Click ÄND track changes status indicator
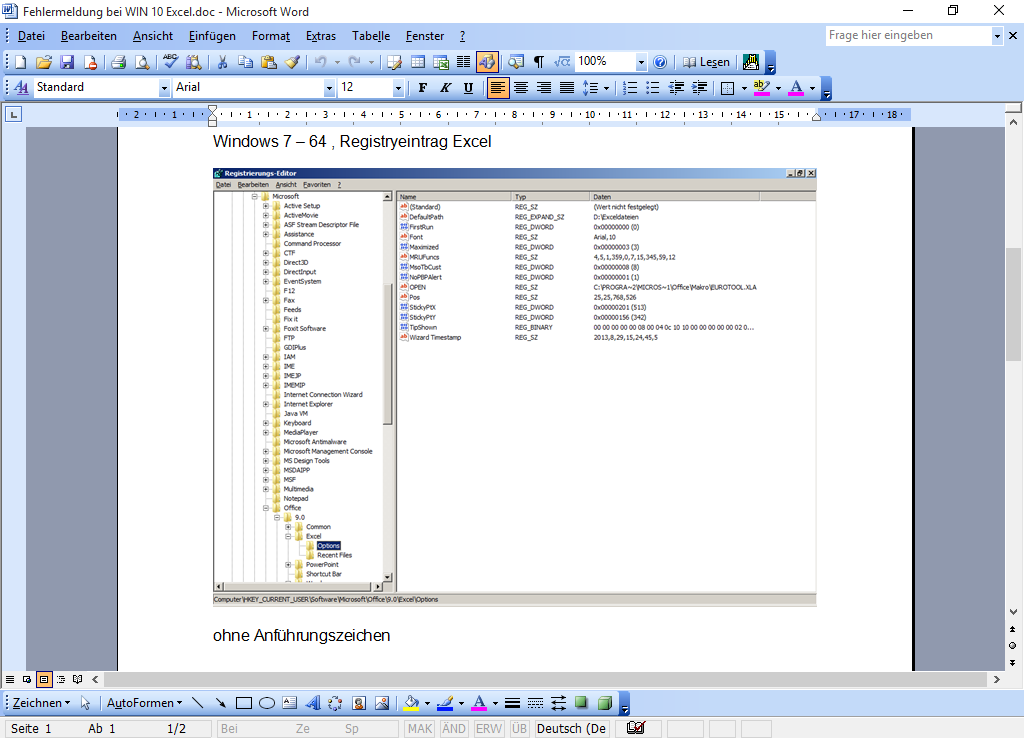The height and width of the screenshot is (738, 1024). pyautogui.click(x=454, y=728)
